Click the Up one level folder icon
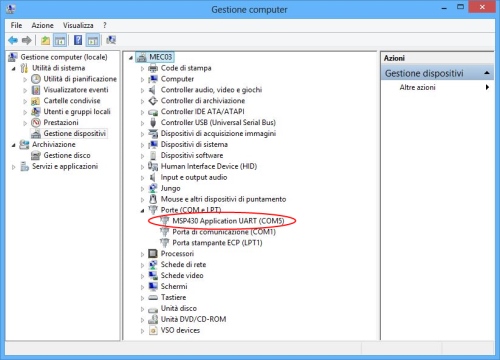The image size is (500, 360). click(45, 41)
